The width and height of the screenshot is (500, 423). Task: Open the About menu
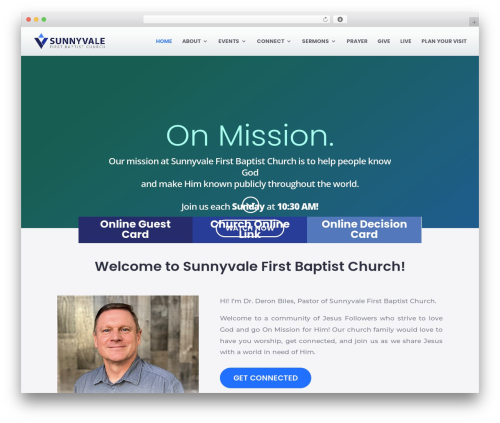(191, 41)
